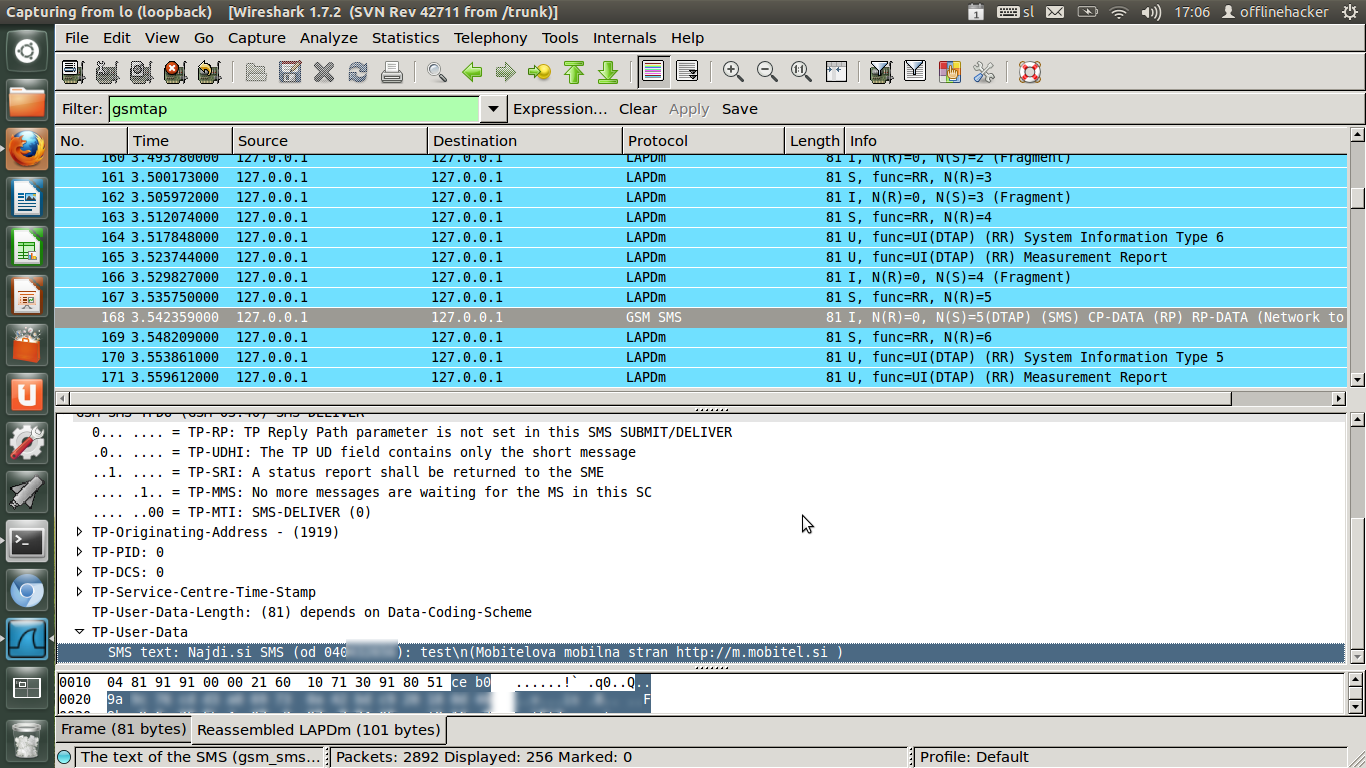This screenshot has width=1366, height=768.
Task: Close capture file X icon
Action: (324, 72)
